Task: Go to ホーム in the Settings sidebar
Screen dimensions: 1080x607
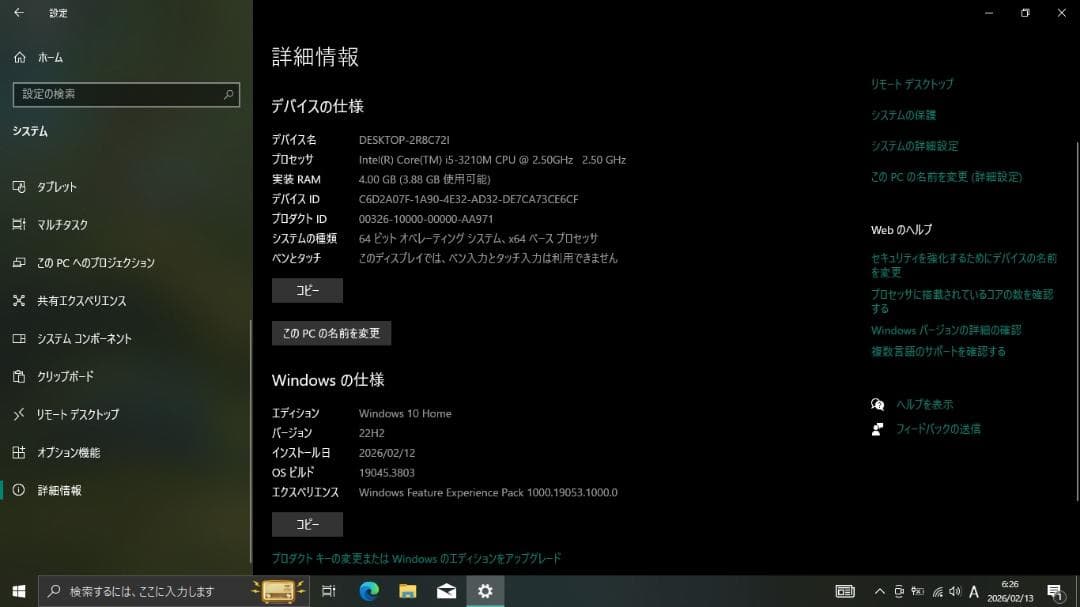Action: click(x=49, y=57)
